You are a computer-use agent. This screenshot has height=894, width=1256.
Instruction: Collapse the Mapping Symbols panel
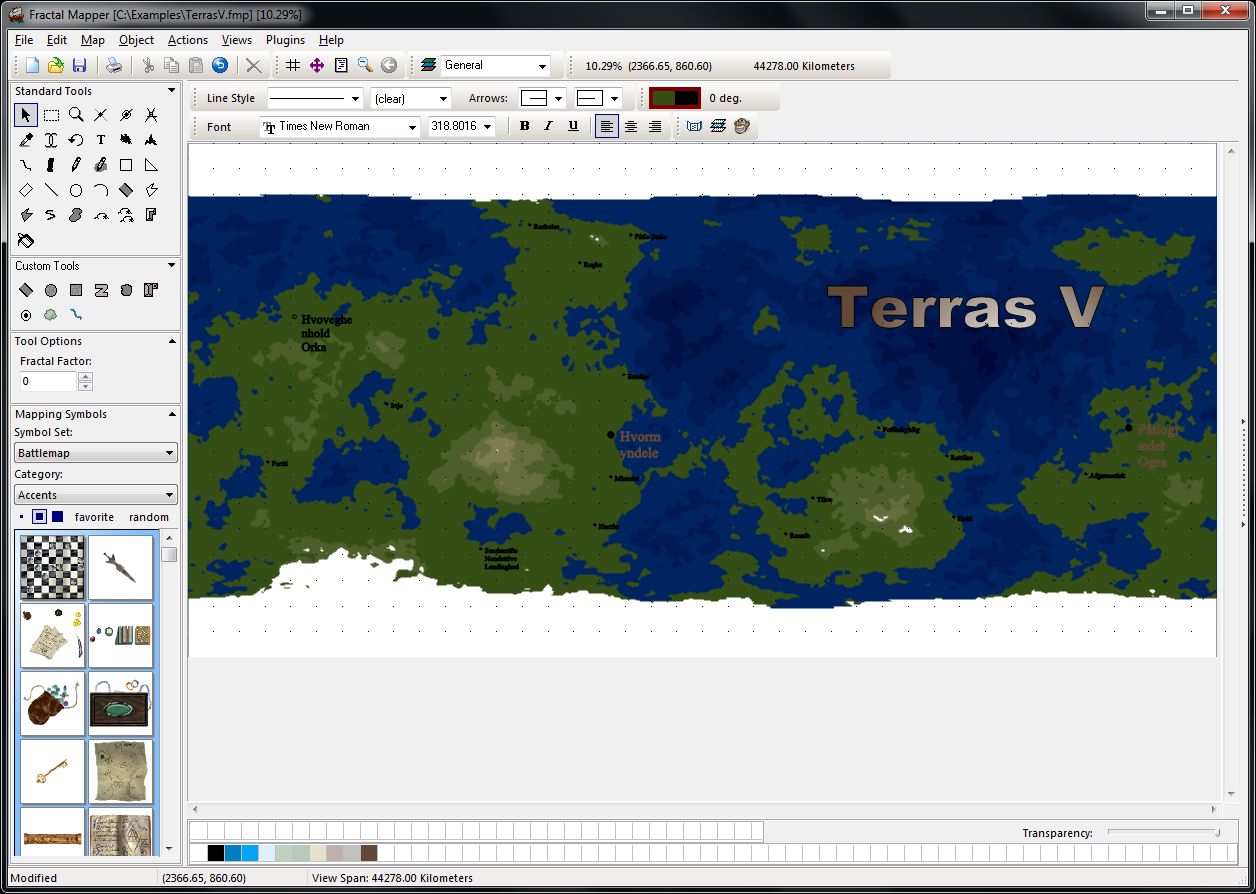[172, 414]
